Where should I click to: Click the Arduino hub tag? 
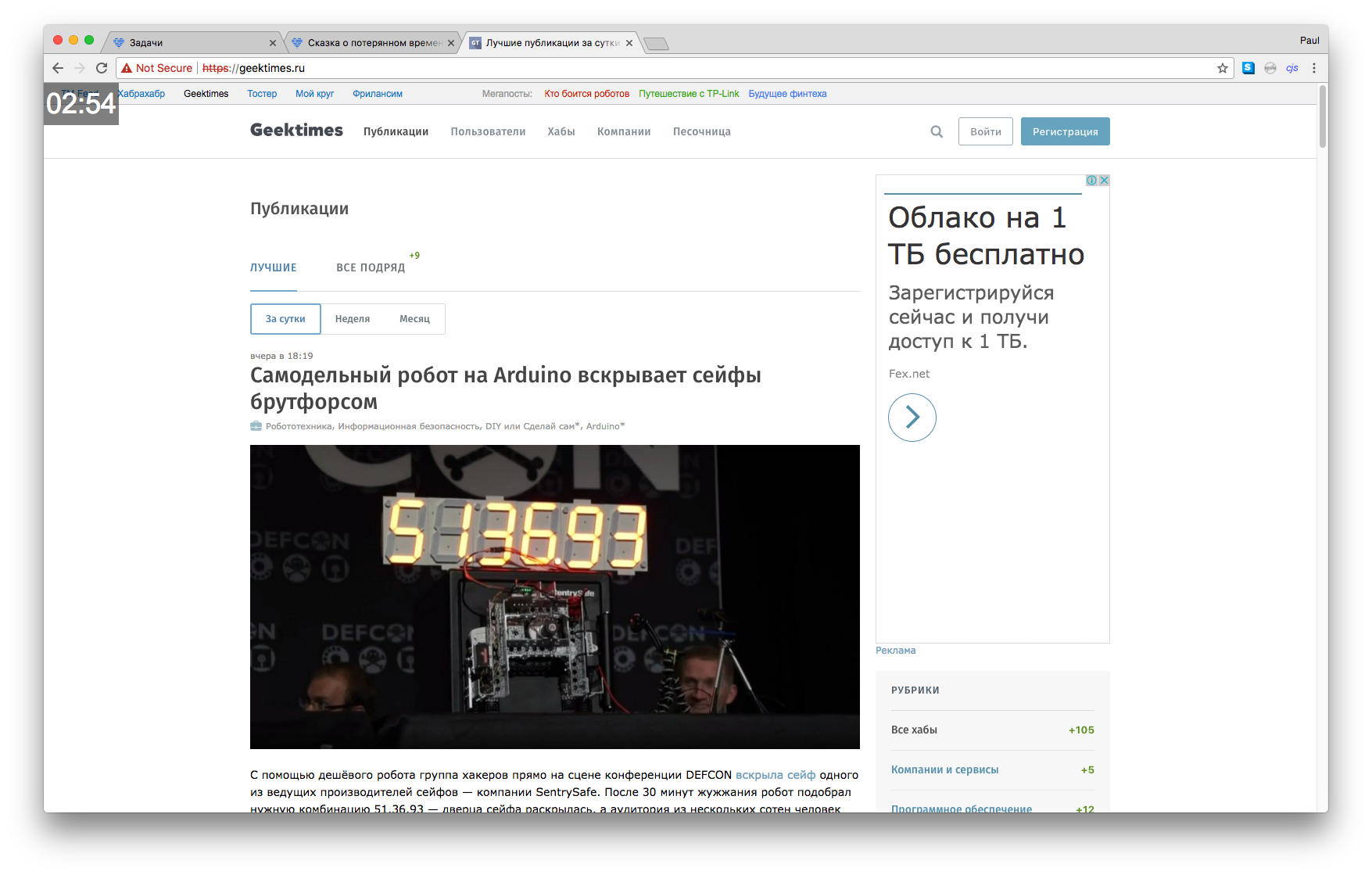(605, 426)
